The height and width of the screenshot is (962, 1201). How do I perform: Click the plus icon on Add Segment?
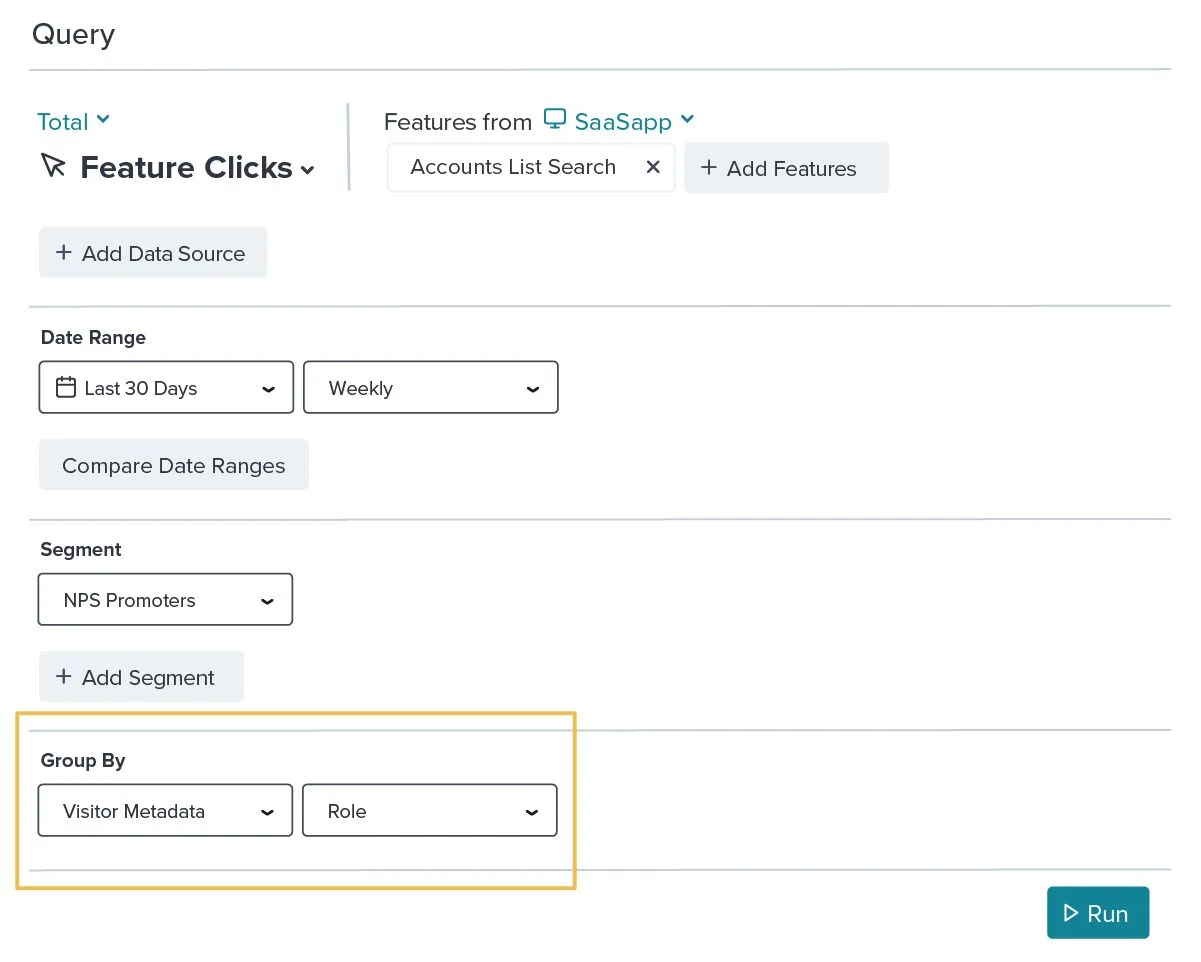point(63,677)
